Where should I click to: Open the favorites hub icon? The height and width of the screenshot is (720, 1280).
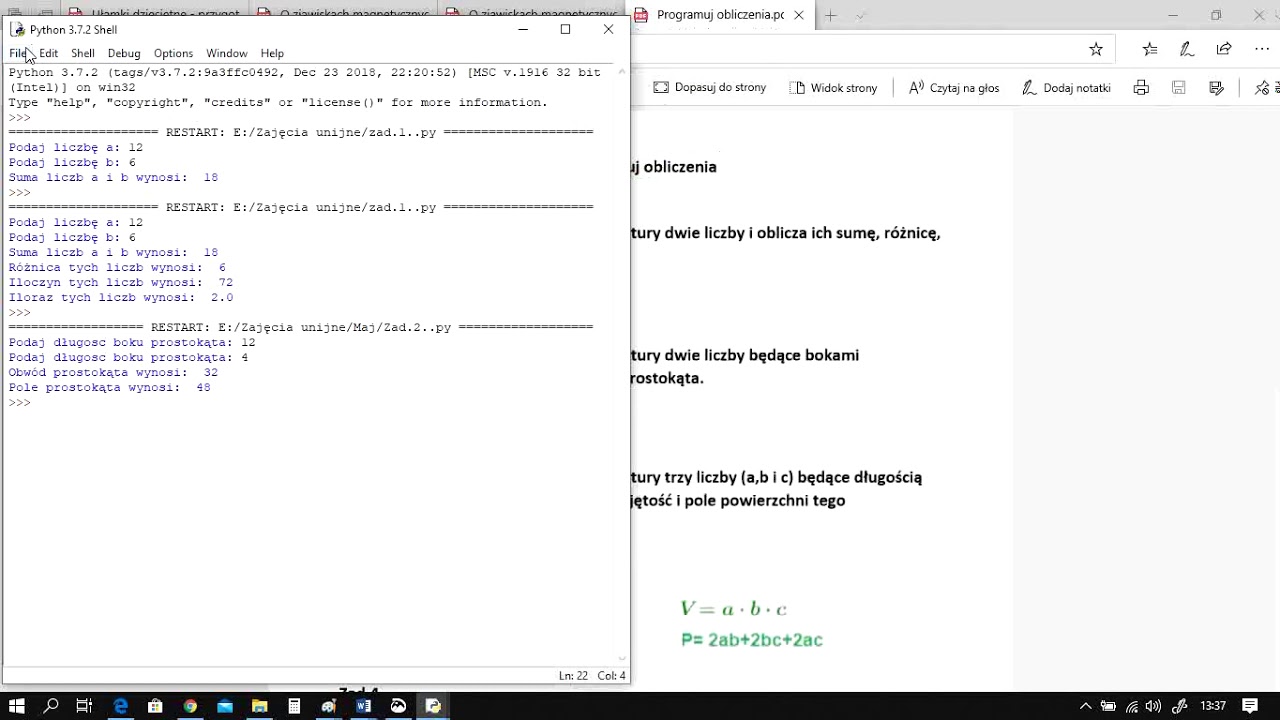pyautogui.click(x=1150, y=49)
